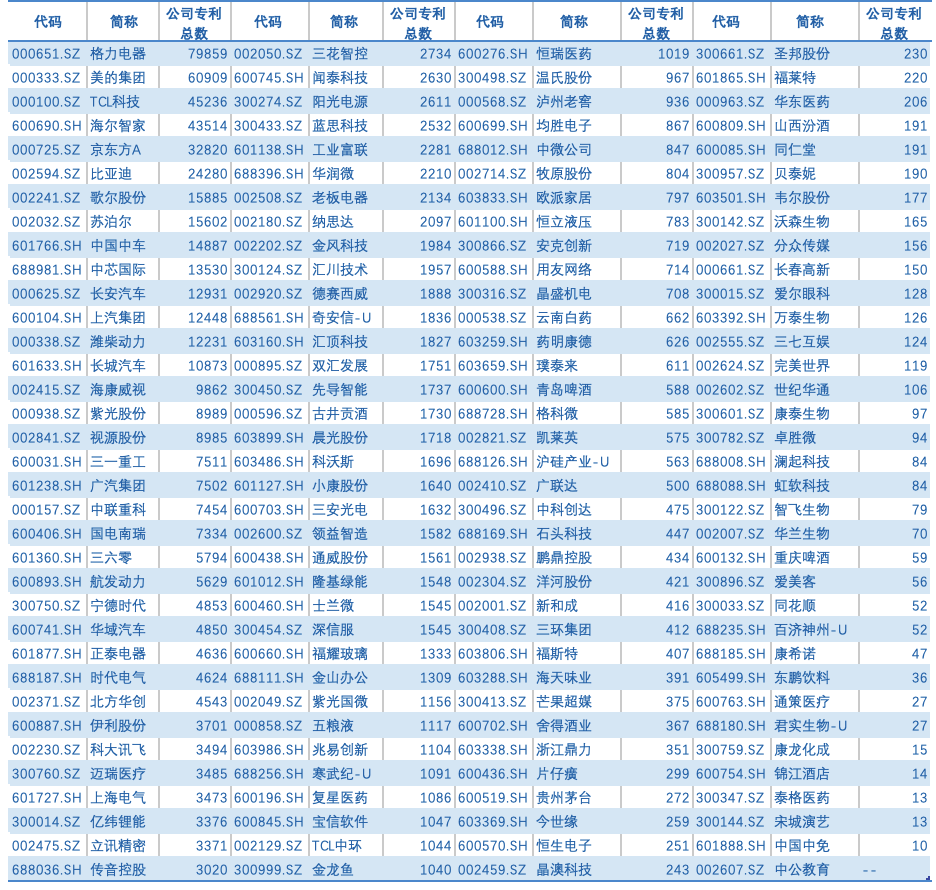Screen dimensions: 936x890
Task: Click the 阳光电源 cell
Action: 340,102
